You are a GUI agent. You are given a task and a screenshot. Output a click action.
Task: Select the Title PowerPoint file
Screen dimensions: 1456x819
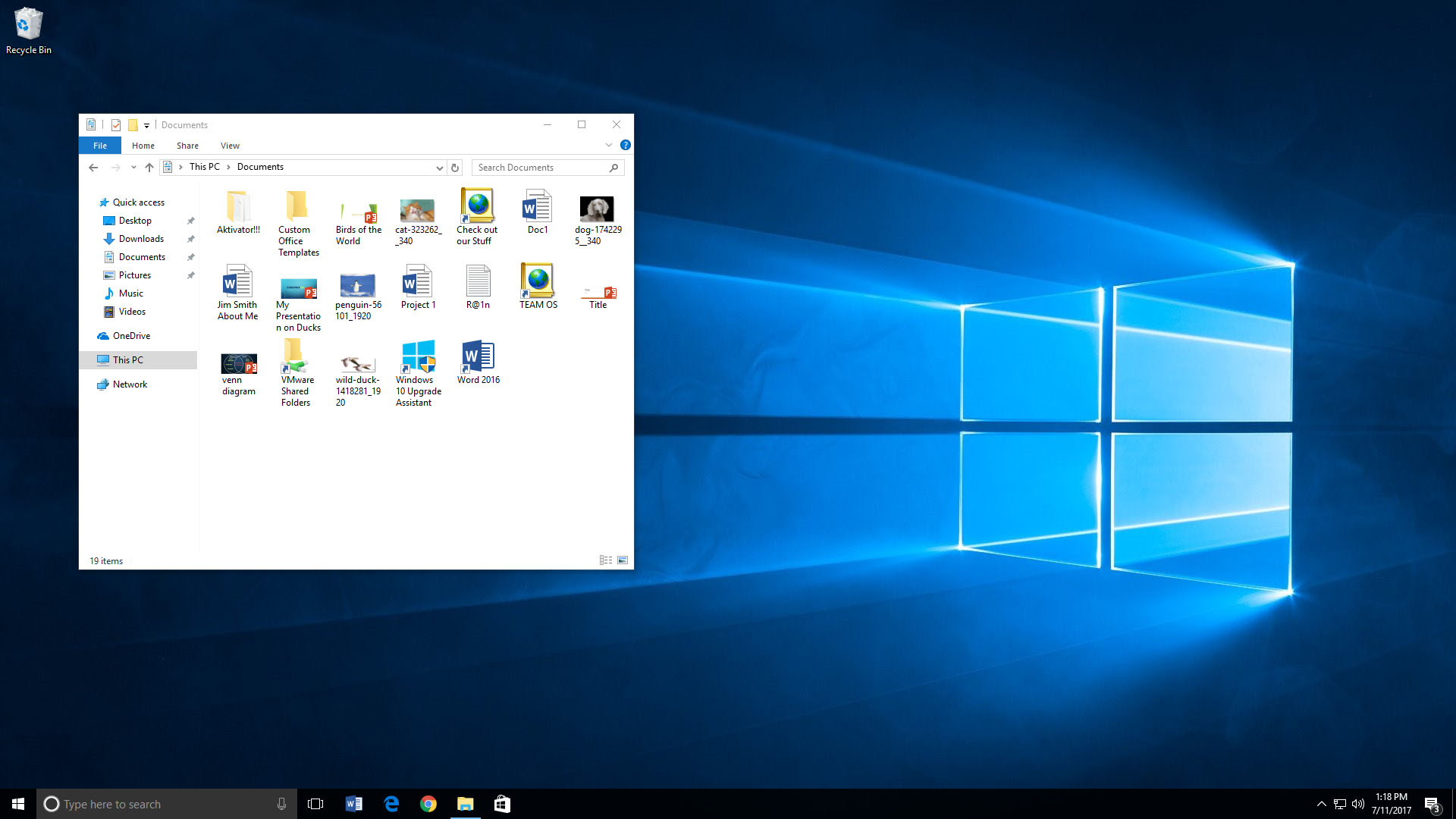(x=598, y=297)
